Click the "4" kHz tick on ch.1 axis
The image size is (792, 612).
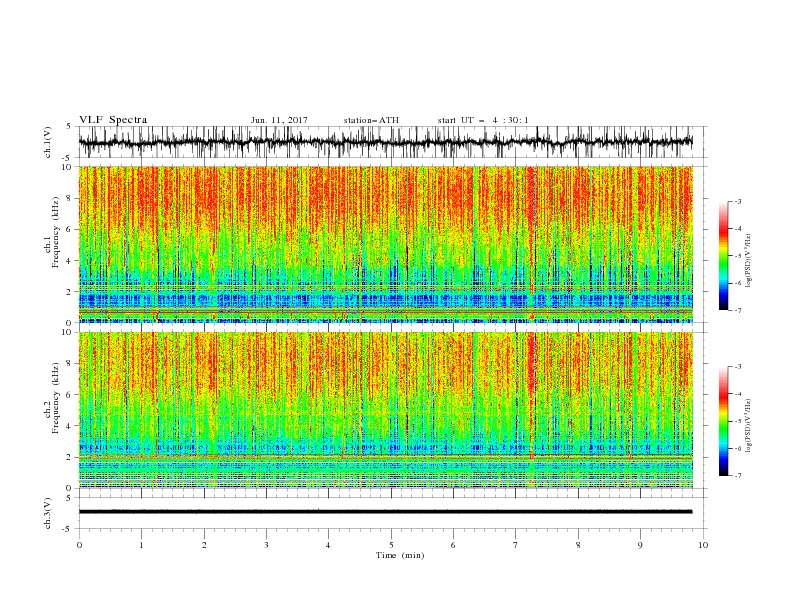pos(69,261)
